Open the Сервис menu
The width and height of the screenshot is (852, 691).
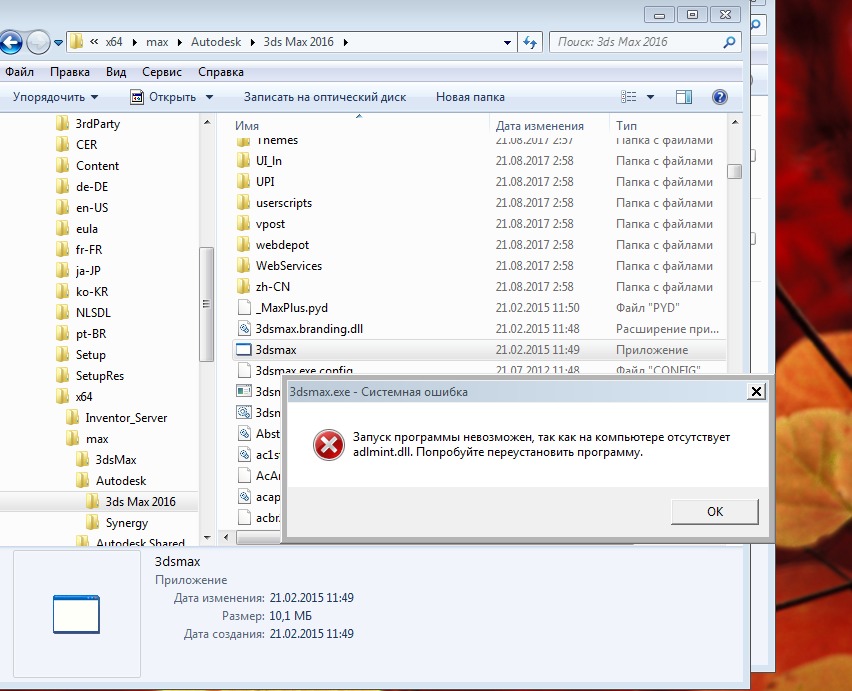pyautogui.click(x=162, y=72)
